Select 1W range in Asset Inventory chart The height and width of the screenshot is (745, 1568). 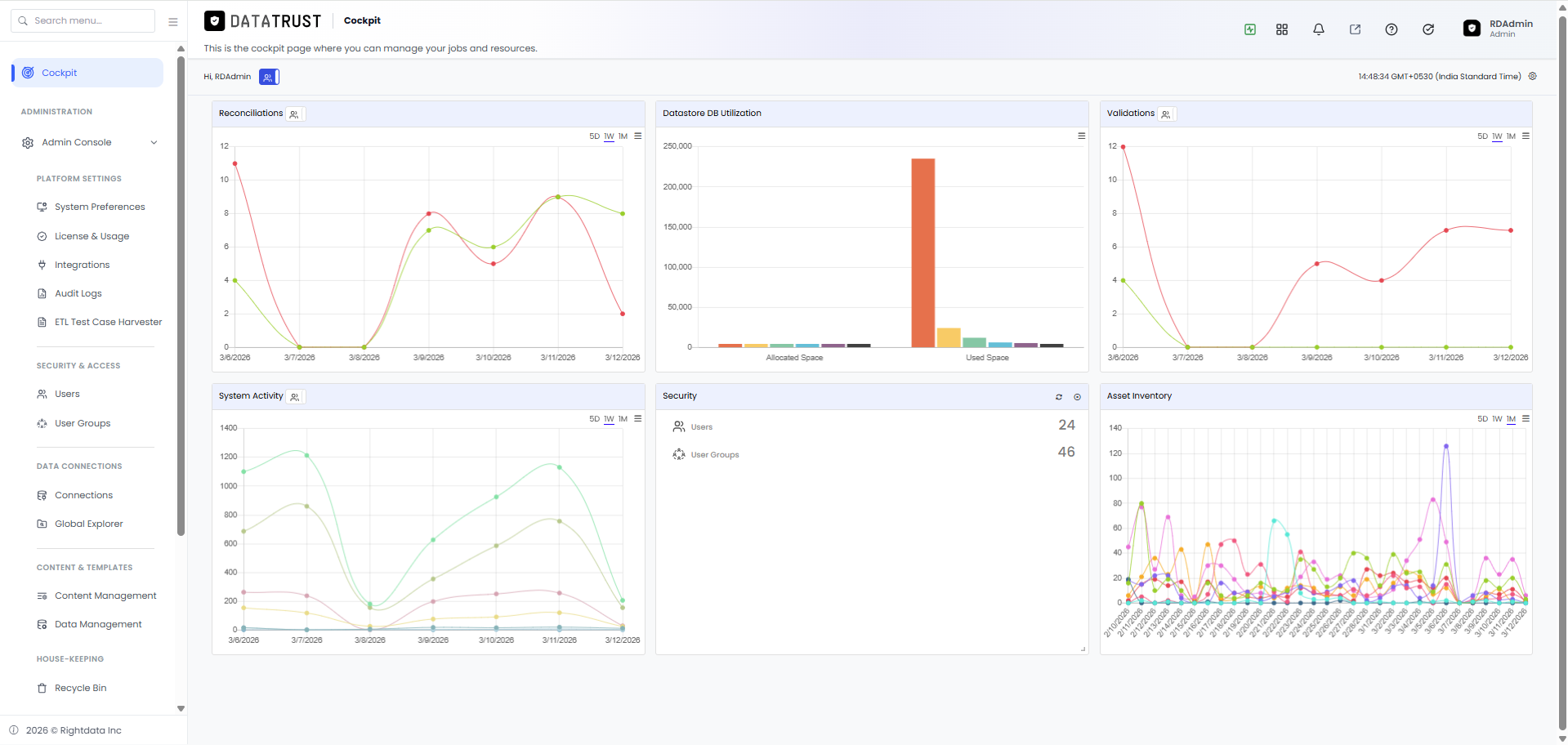coord(1497,419)
